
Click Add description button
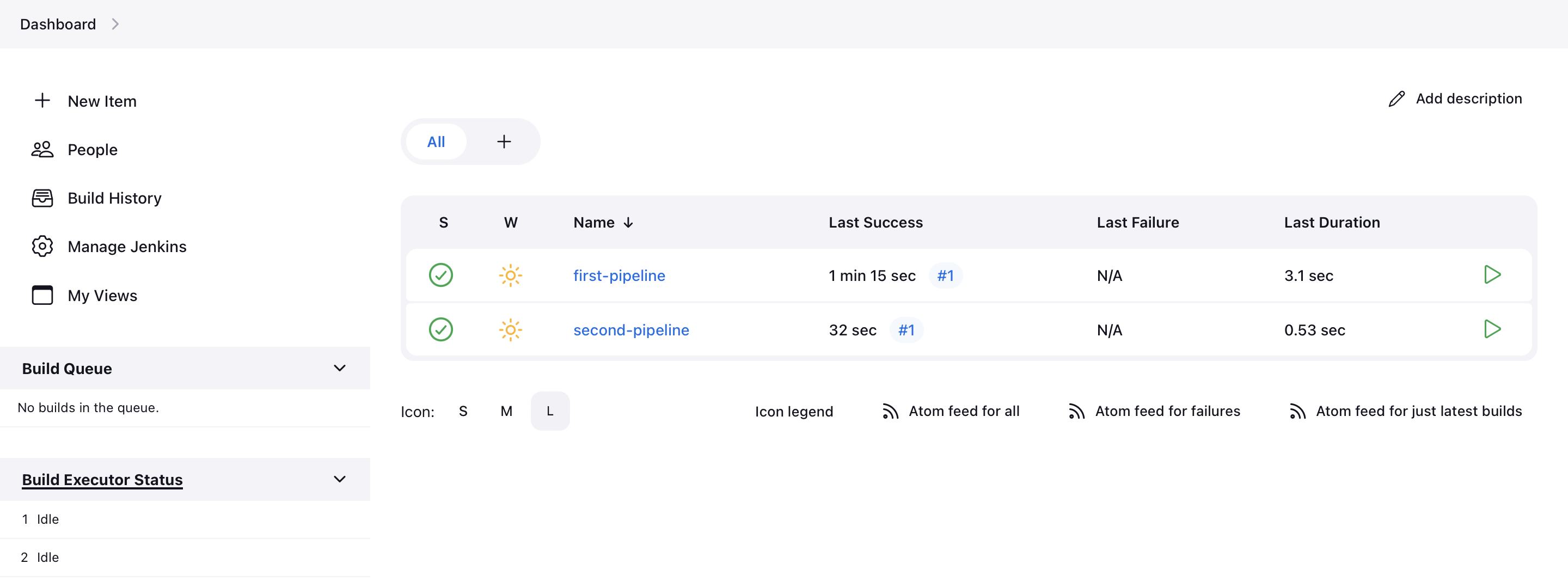(1455, 99)
